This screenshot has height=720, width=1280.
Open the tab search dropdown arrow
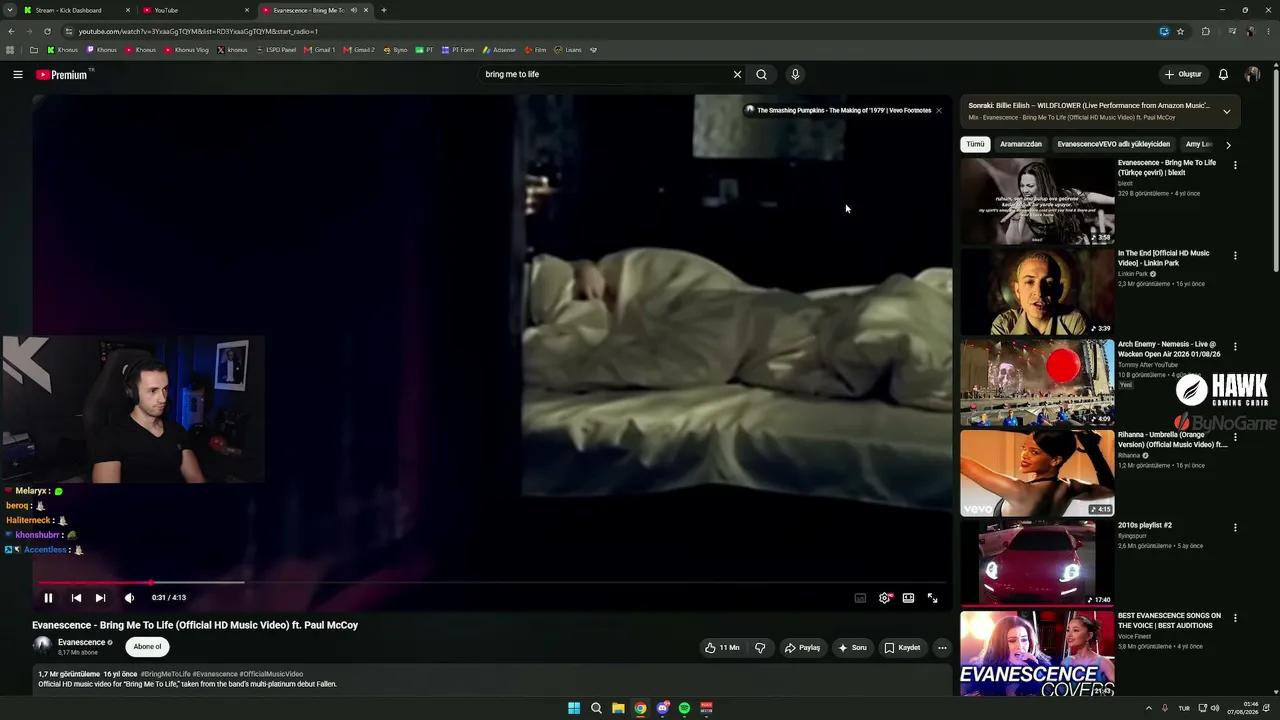point(10,10)
